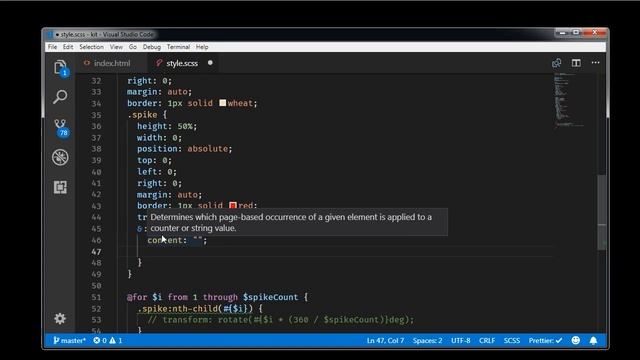
Task: Split the editor with split icon
Action: (x=576, y=63)
